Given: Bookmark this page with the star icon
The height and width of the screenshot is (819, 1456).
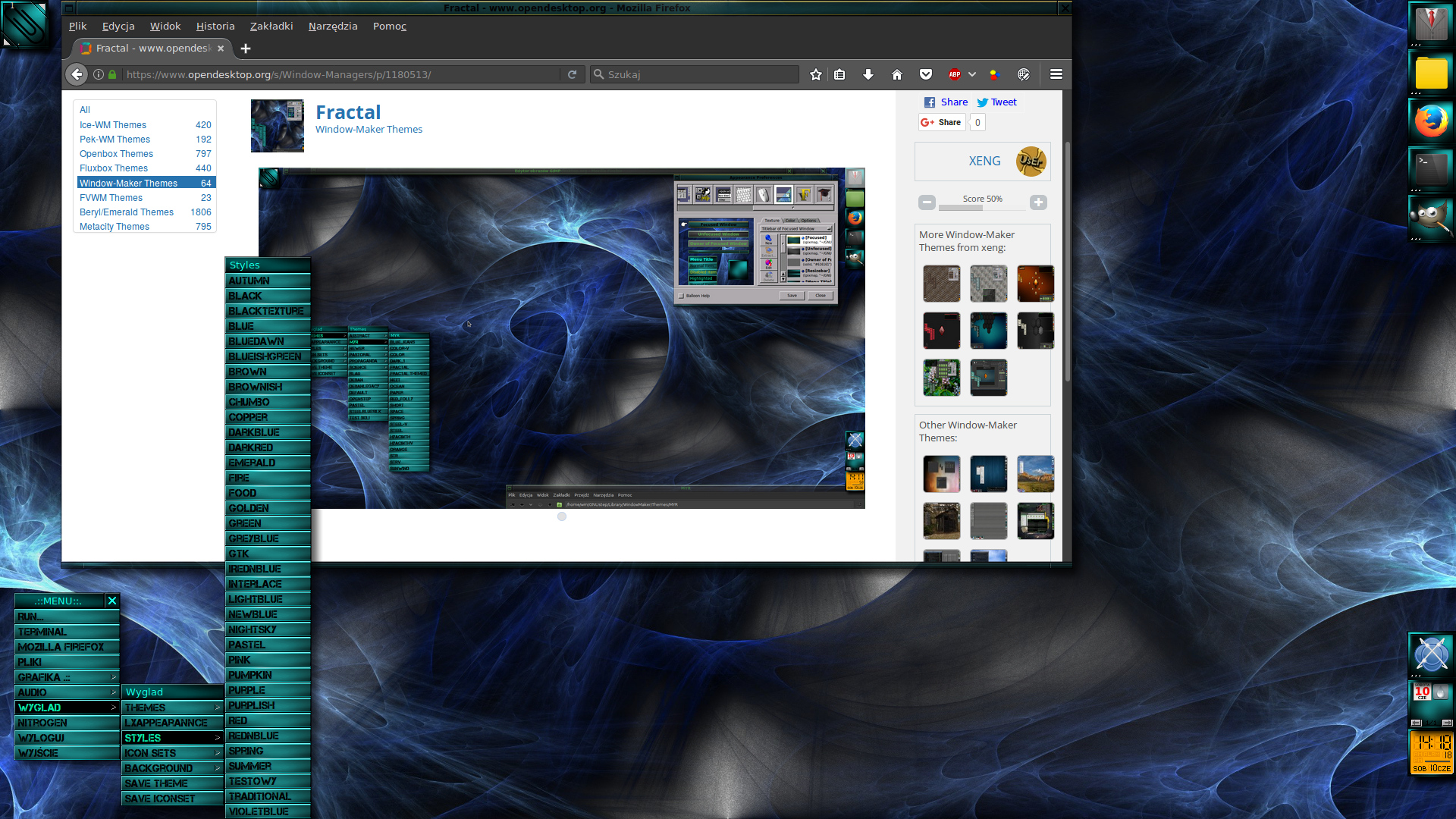Looking at the screenshot, I should pyautogui.click(x=816, y=74).
